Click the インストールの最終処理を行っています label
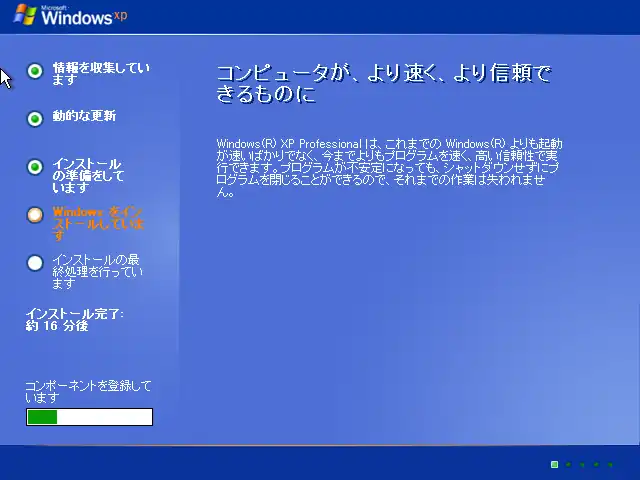The width and height of the screenshot is (640, 480). [x=98, y=271]
